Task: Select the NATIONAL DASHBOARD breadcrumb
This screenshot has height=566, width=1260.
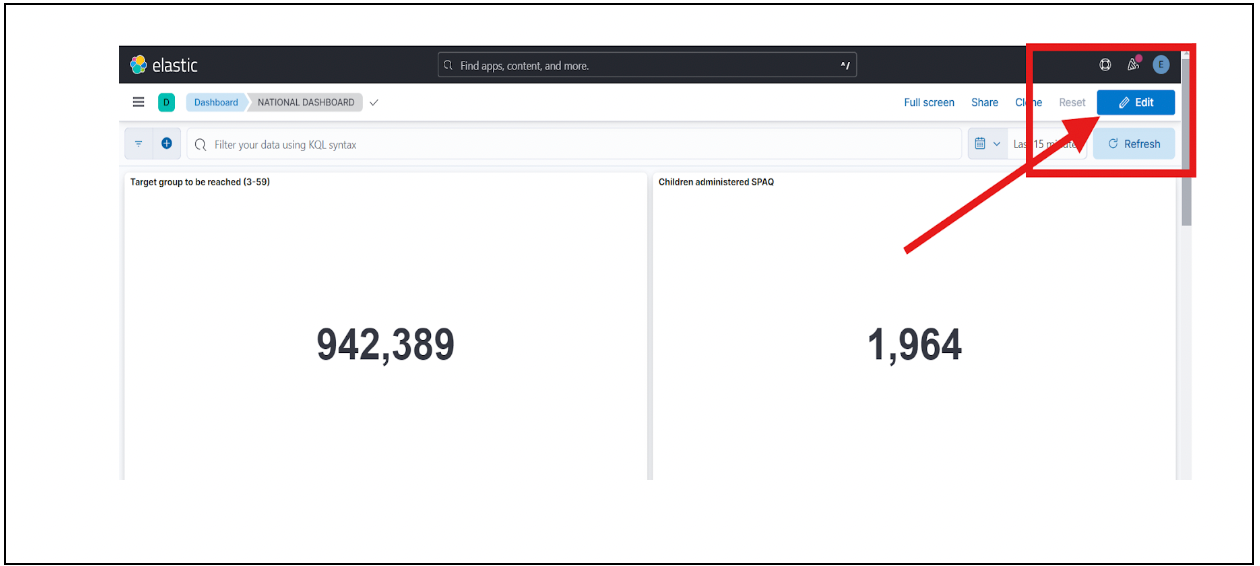Action: pos(305,102)
